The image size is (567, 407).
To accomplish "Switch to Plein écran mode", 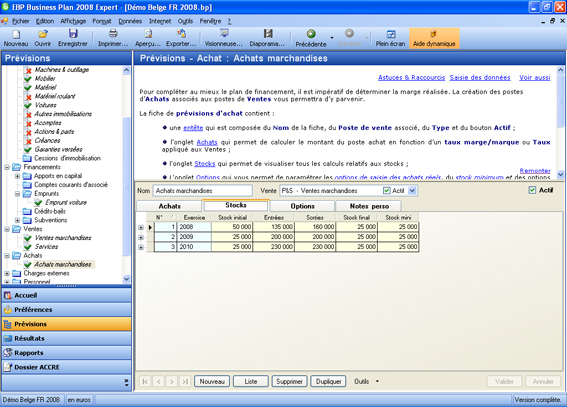I will click(x=390, y=38).
